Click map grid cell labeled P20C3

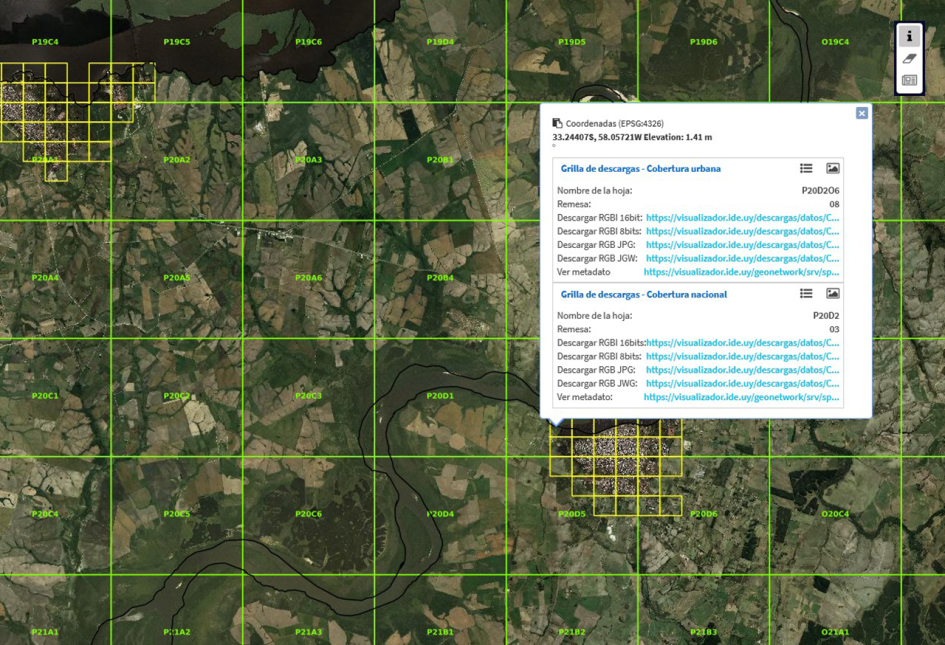(x=308, y=396)
